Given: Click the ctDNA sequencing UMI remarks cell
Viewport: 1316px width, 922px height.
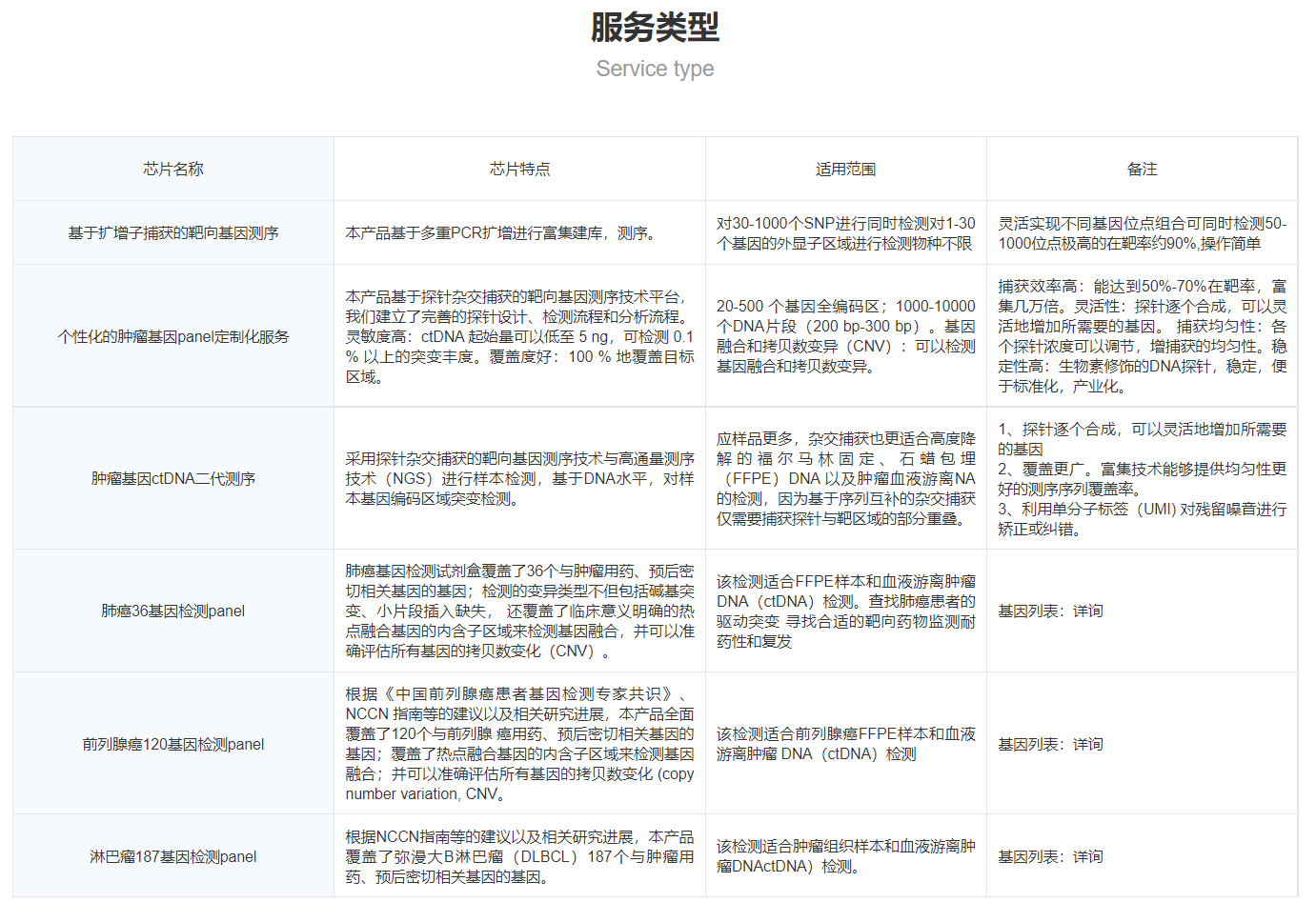Looking at the screenshot, I should [1142, 478].
